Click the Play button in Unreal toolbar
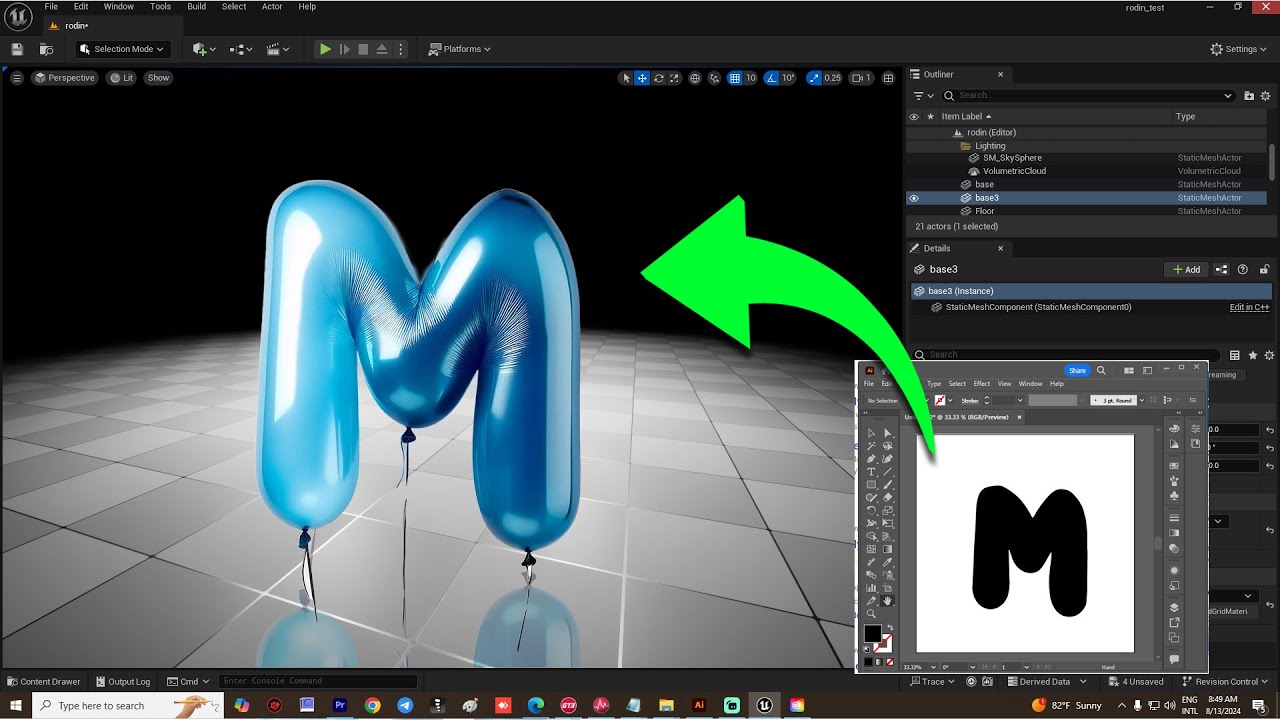 point(325,49)
